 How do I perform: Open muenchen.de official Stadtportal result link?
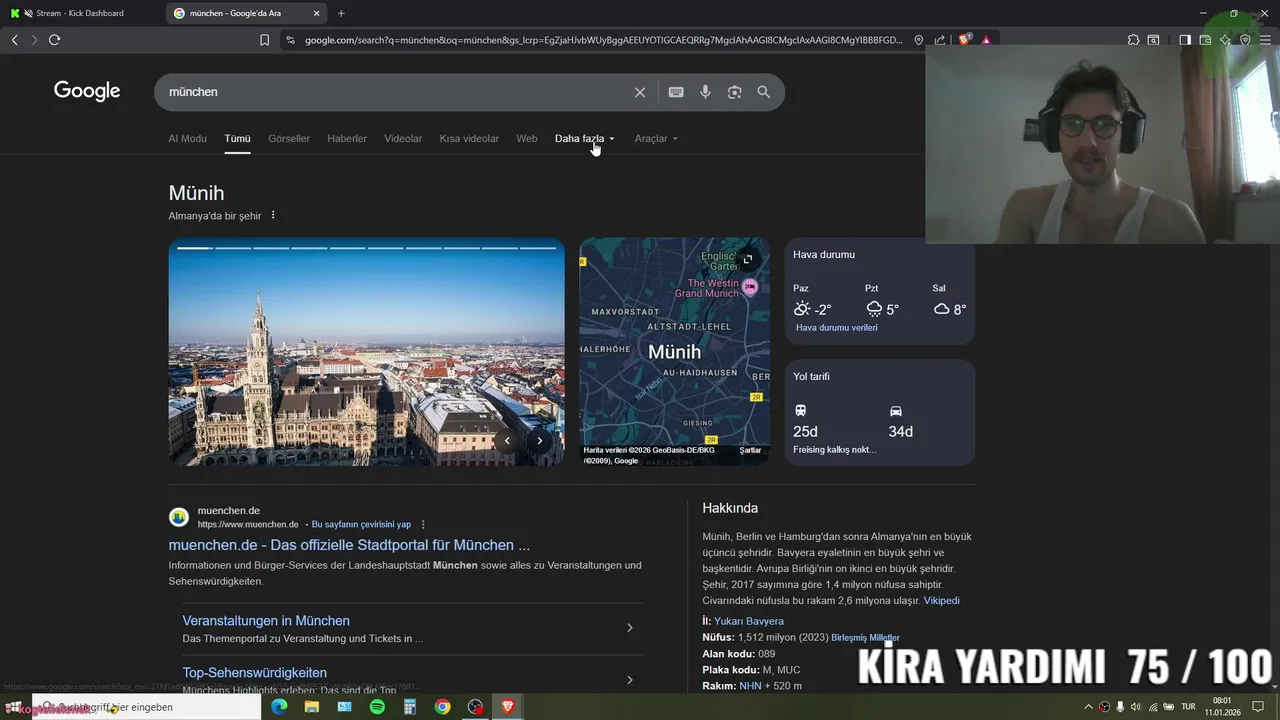coord(349,545)
